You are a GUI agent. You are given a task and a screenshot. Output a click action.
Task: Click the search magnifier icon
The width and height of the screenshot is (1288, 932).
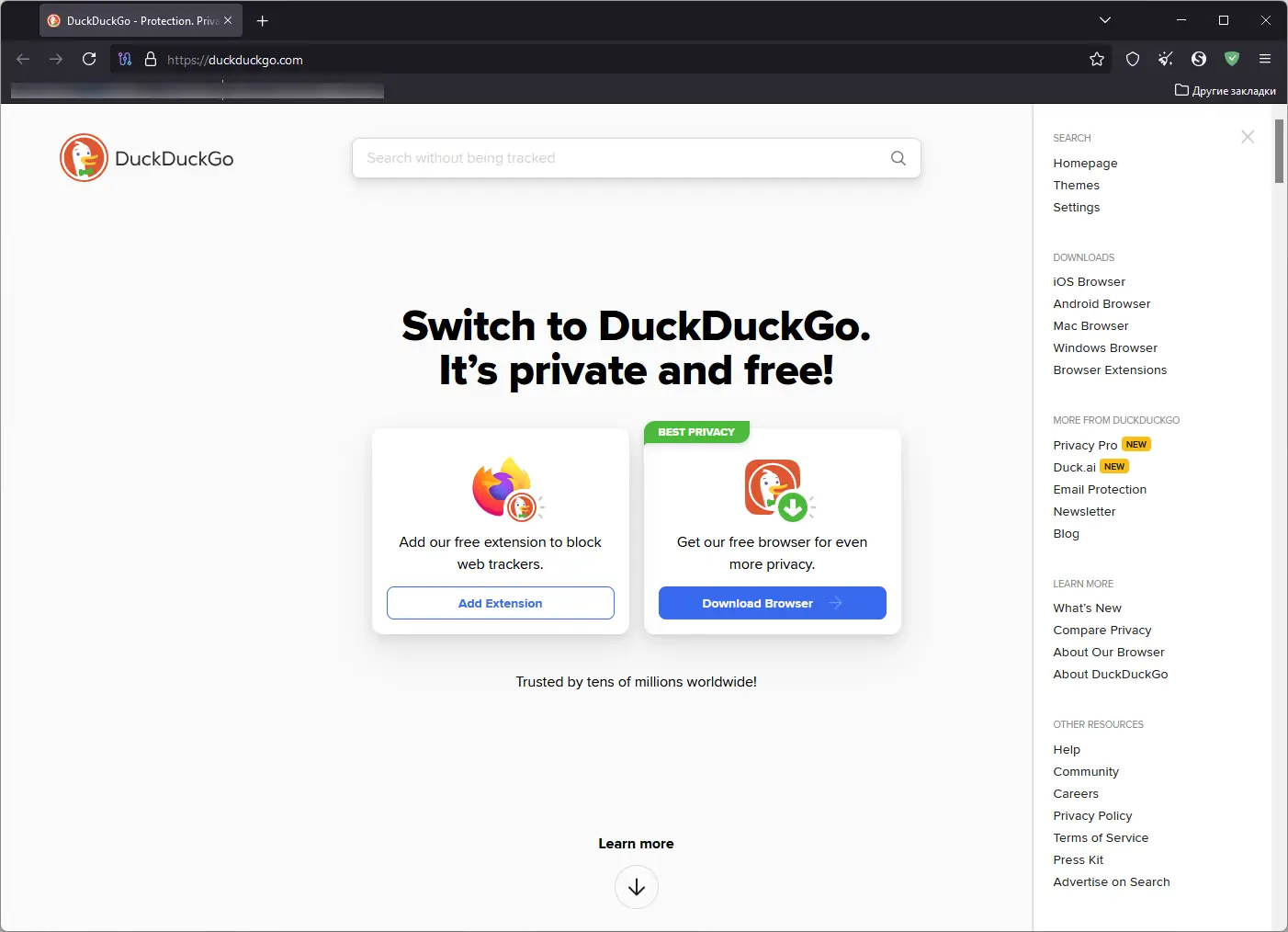[x=898, y=158]
